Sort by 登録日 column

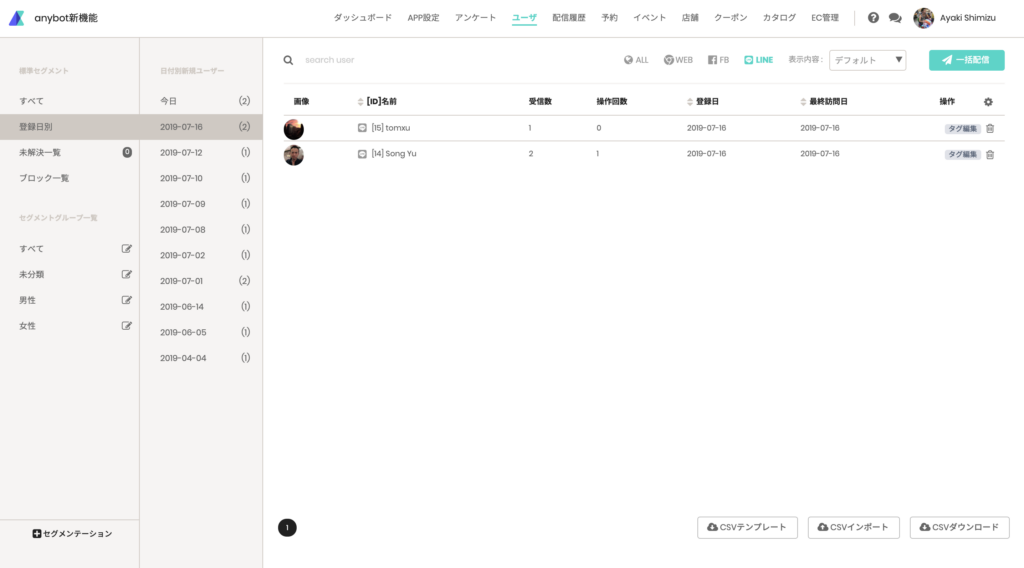(703, 102)
